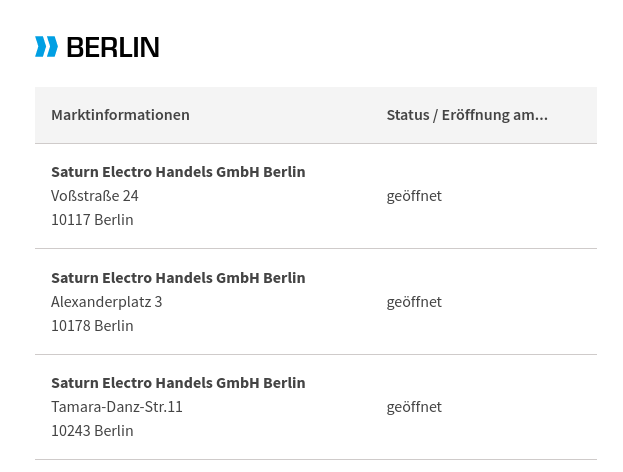Image resolution: width=623 pixels, height=472 pixels.
Task: Click the divider line below 10243 Berlin
Action: 316,460
